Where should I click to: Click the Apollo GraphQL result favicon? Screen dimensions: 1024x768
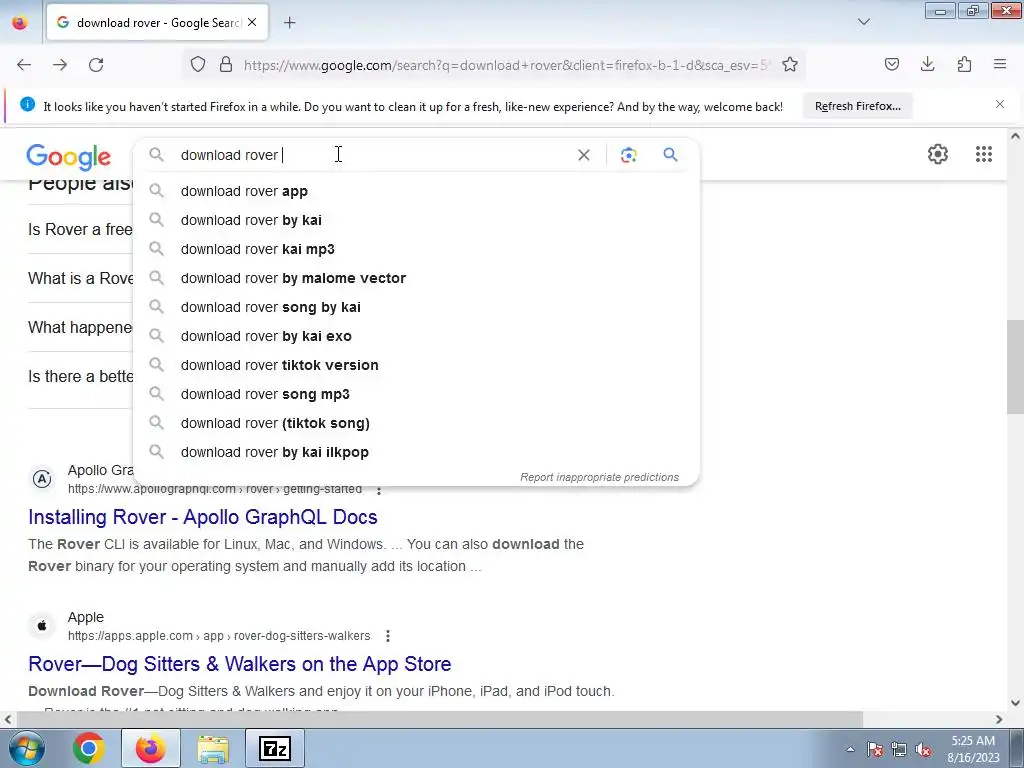(x=42, y=479)
